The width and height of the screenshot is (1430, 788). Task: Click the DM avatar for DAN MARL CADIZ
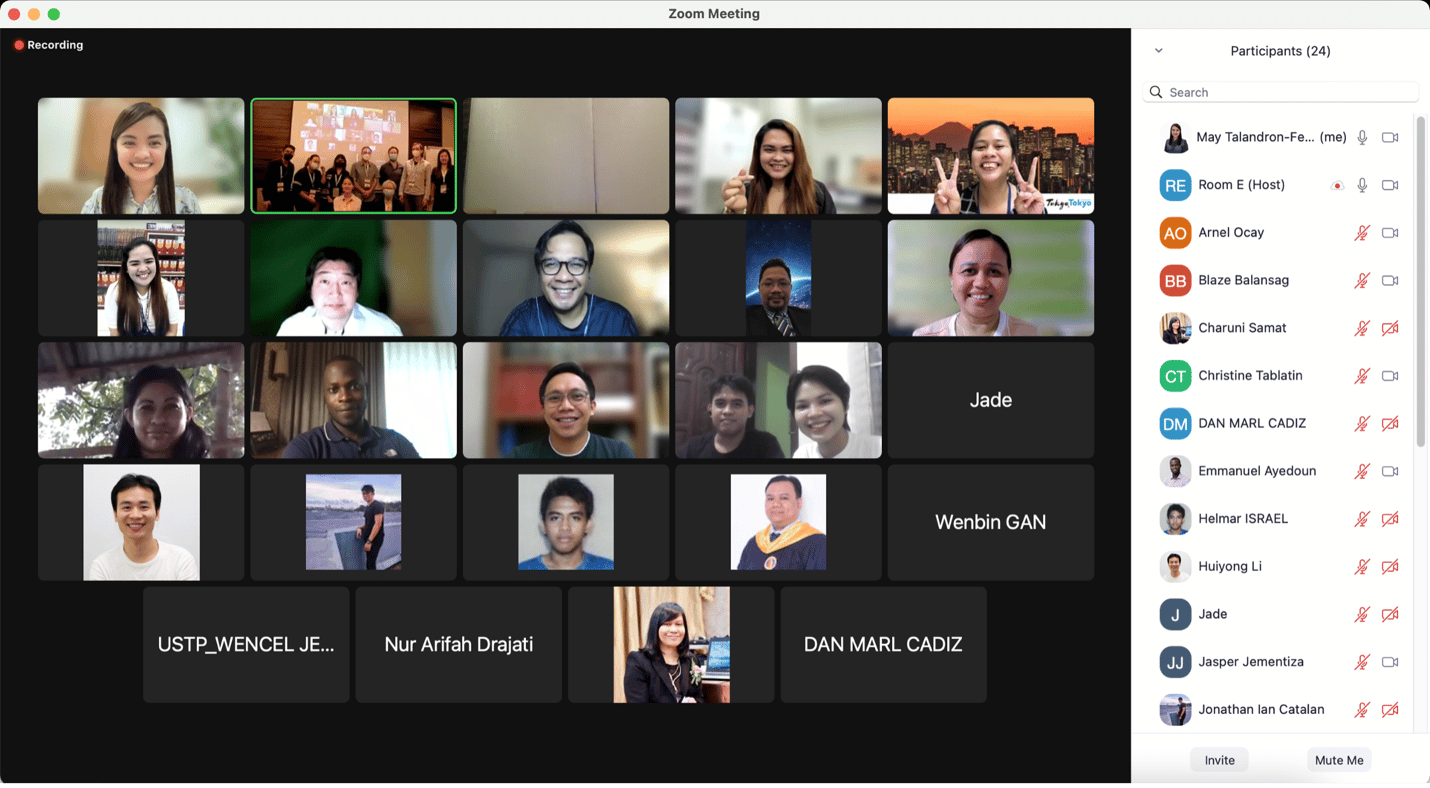1175,424
